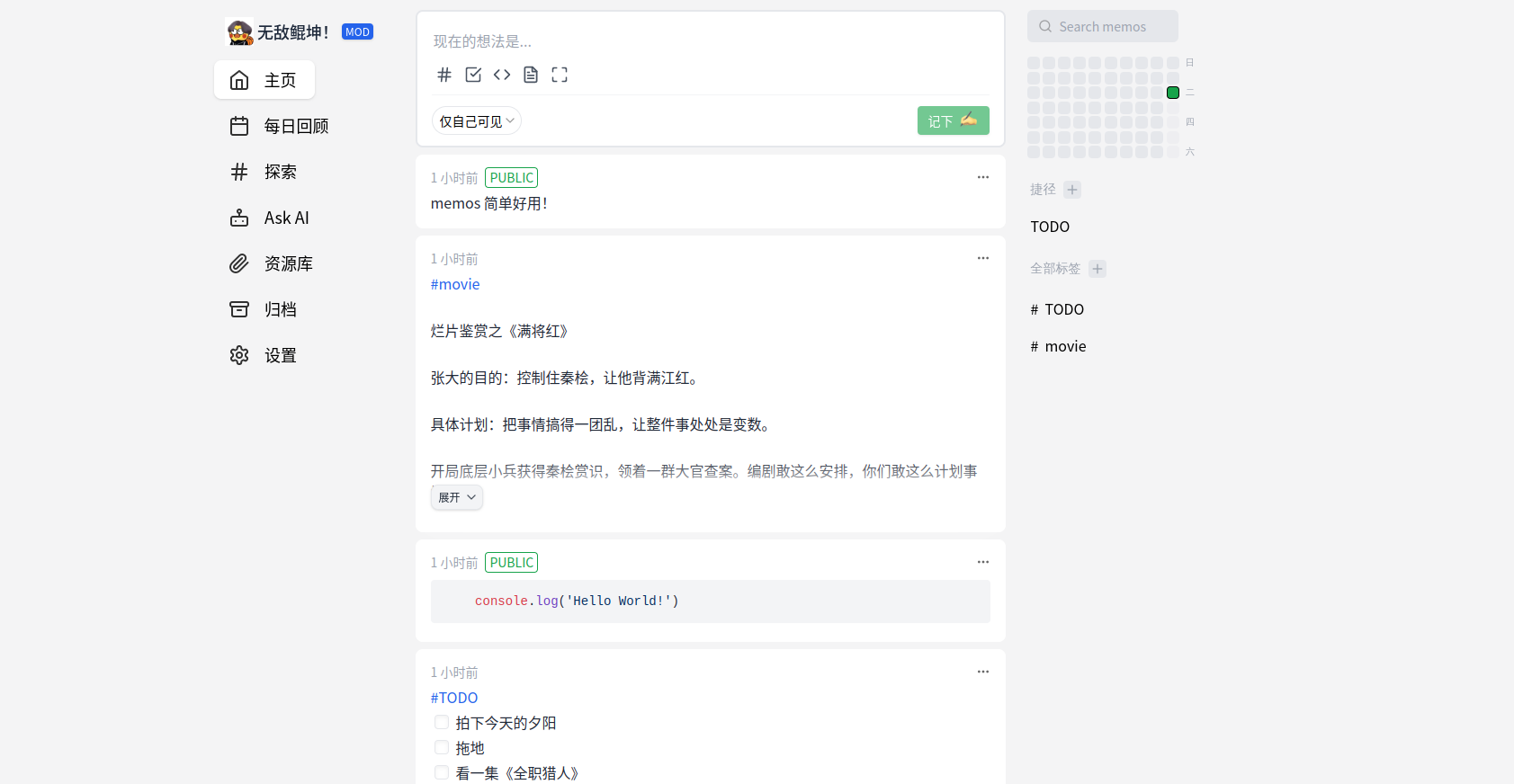Open the 主页 home icon
Image resolution: width=1514 pixels, height=784 pixels.
pyautogui.click(x=239, y=80)
